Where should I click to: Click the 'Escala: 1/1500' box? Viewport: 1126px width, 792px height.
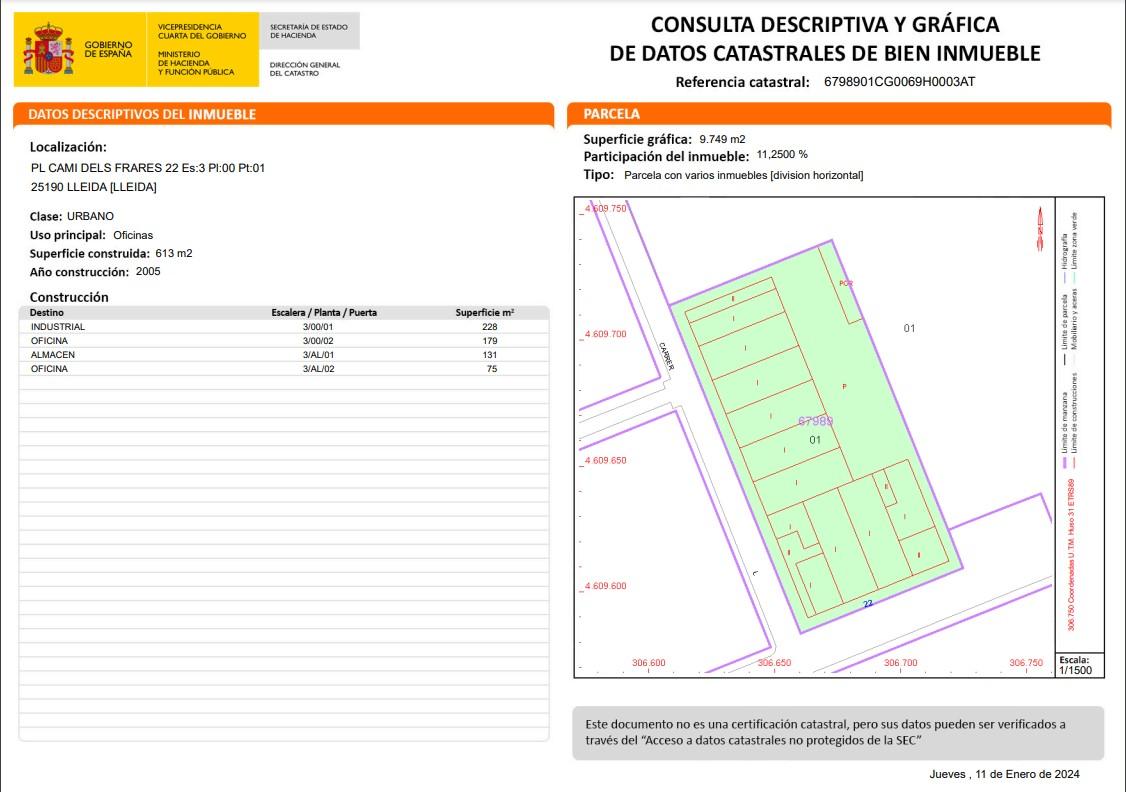point(1075,666)
